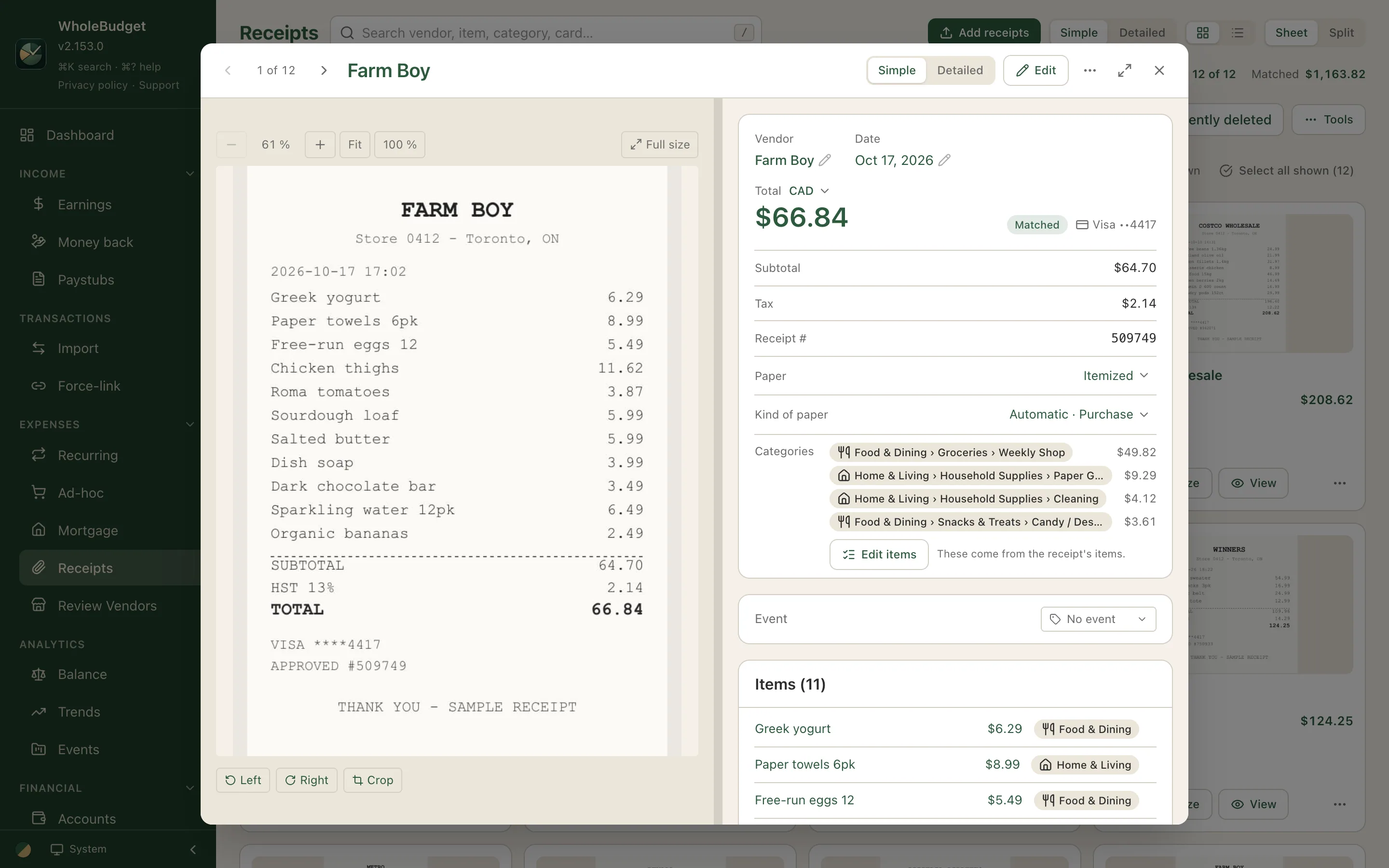Viewport: 1389px width, 868px height.
Task: Select Simple view in the receipt dialog
Action: pyautogui.click(x=897, y=70)
